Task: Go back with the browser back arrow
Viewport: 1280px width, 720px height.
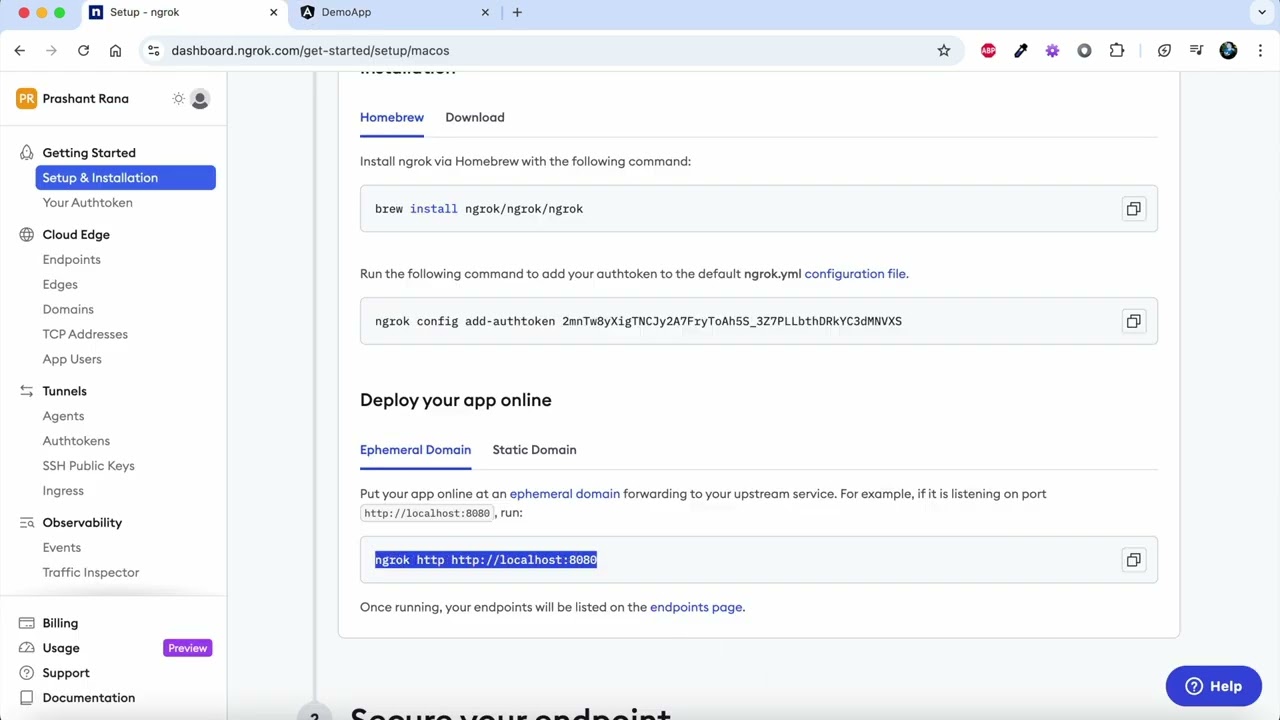Action: [20, 50]
